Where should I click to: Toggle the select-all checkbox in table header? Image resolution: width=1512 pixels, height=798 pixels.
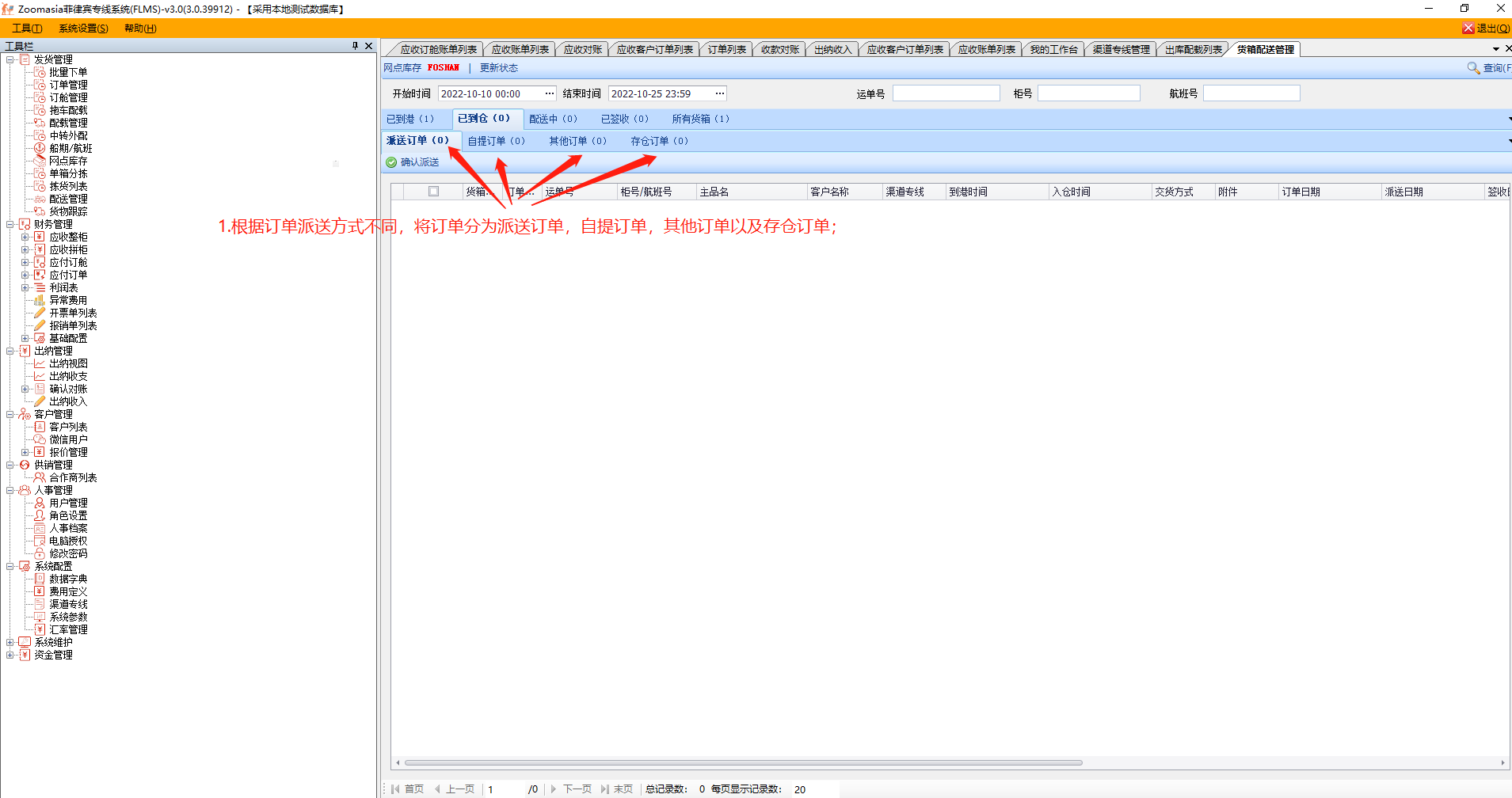433,192
